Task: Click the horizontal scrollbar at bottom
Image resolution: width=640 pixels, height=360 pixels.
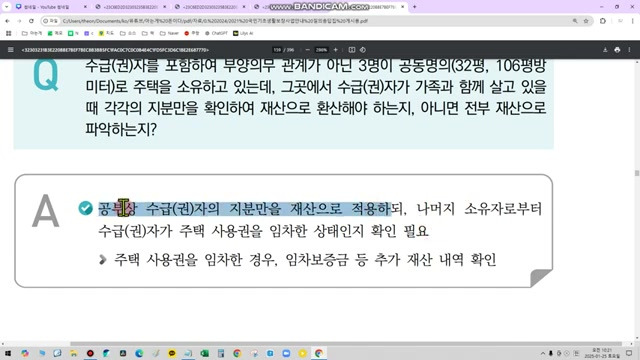Action: click(x=345, y=344)
